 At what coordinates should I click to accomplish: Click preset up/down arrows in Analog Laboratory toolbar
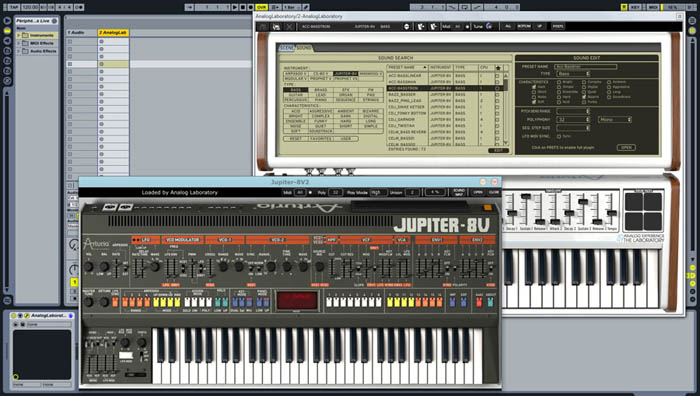pyautogui.click(x=406, y=27)
